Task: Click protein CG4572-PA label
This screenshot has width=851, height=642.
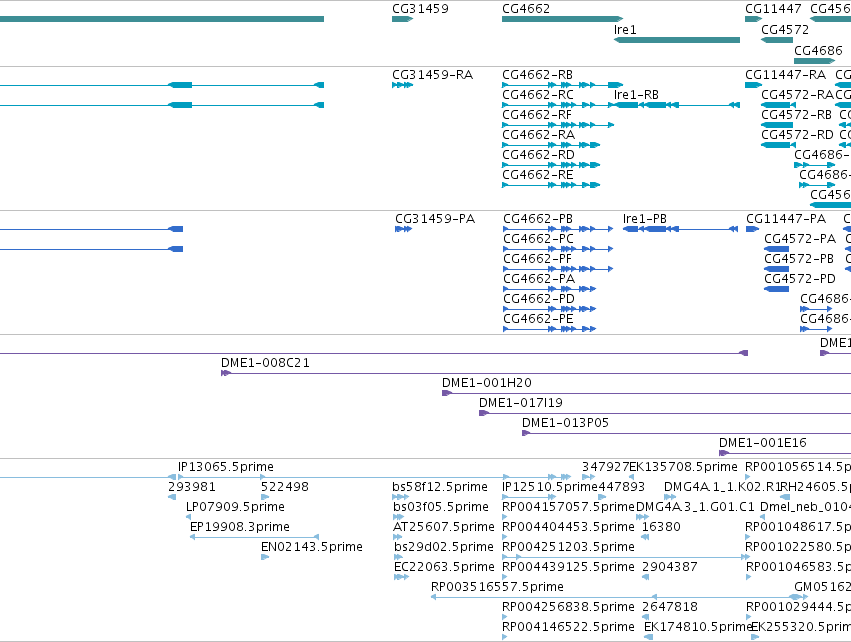Action: tap(800, 239)
